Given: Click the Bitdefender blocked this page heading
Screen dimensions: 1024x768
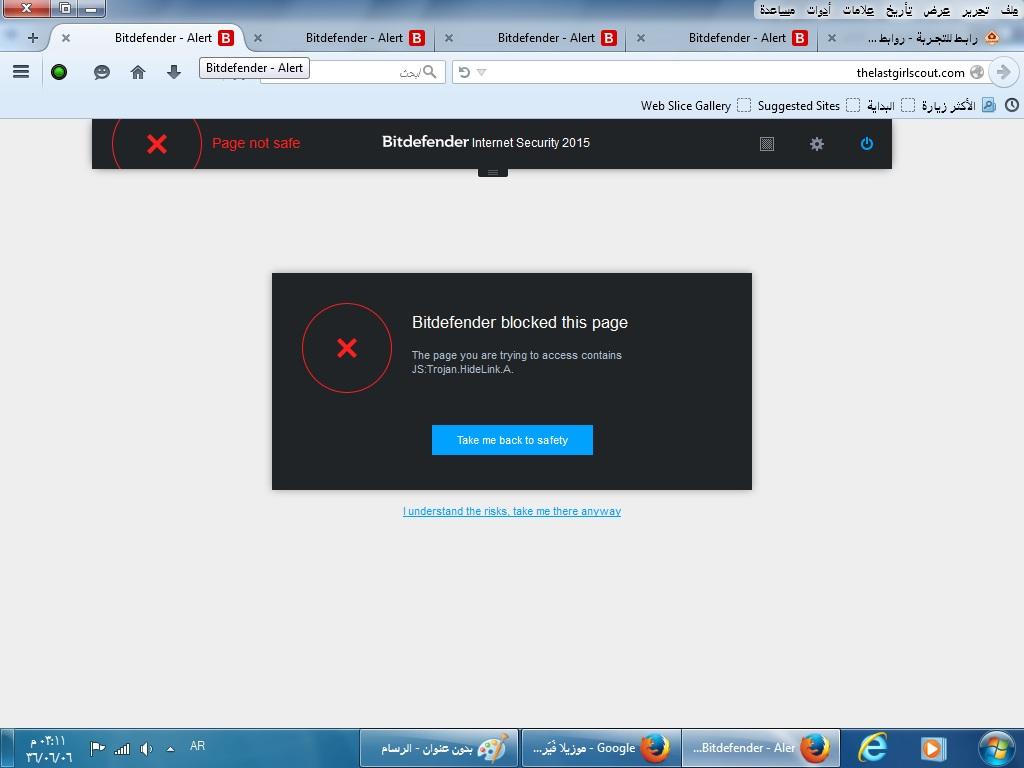Looking at the screenshot, I should pyautogui.click(x=520, y=322).
